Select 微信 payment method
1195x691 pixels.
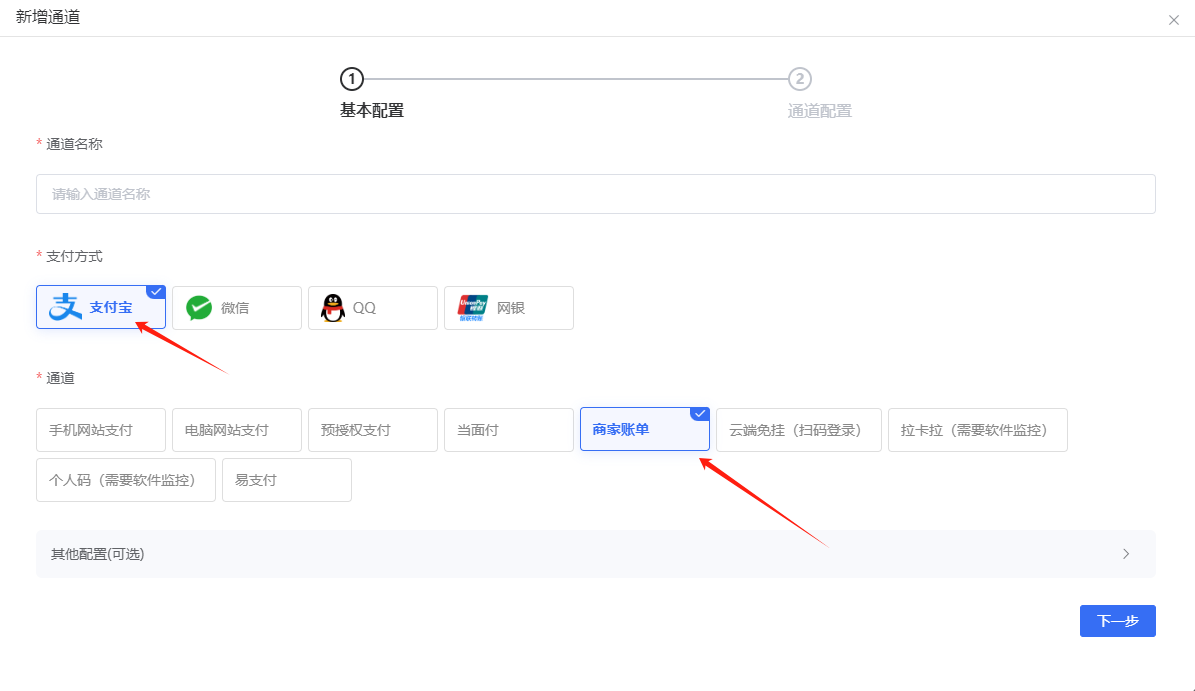[x=236, y=308]
